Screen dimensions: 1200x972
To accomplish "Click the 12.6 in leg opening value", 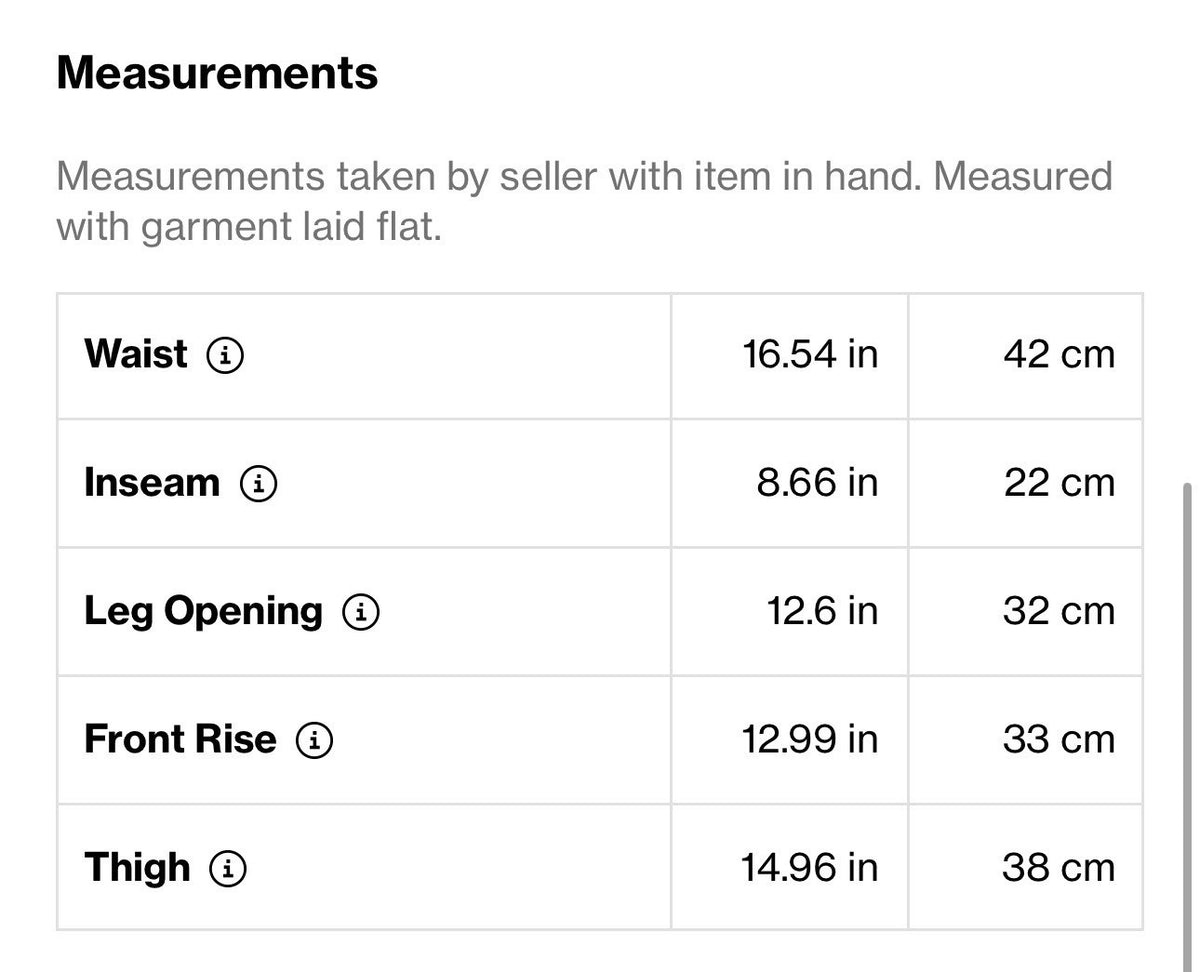I will pos(823,611).
